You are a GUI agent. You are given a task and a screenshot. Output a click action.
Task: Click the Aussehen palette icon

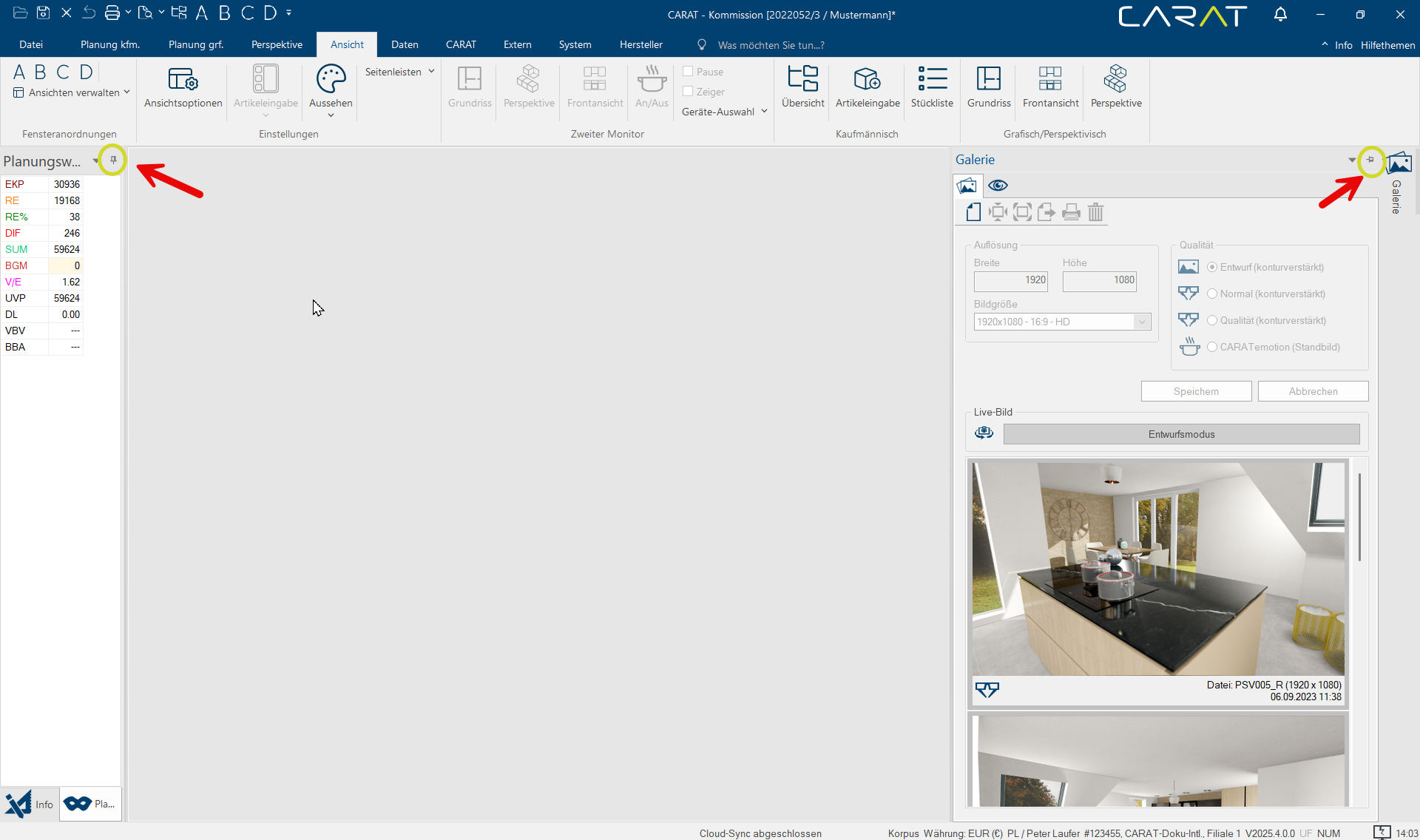331,78
